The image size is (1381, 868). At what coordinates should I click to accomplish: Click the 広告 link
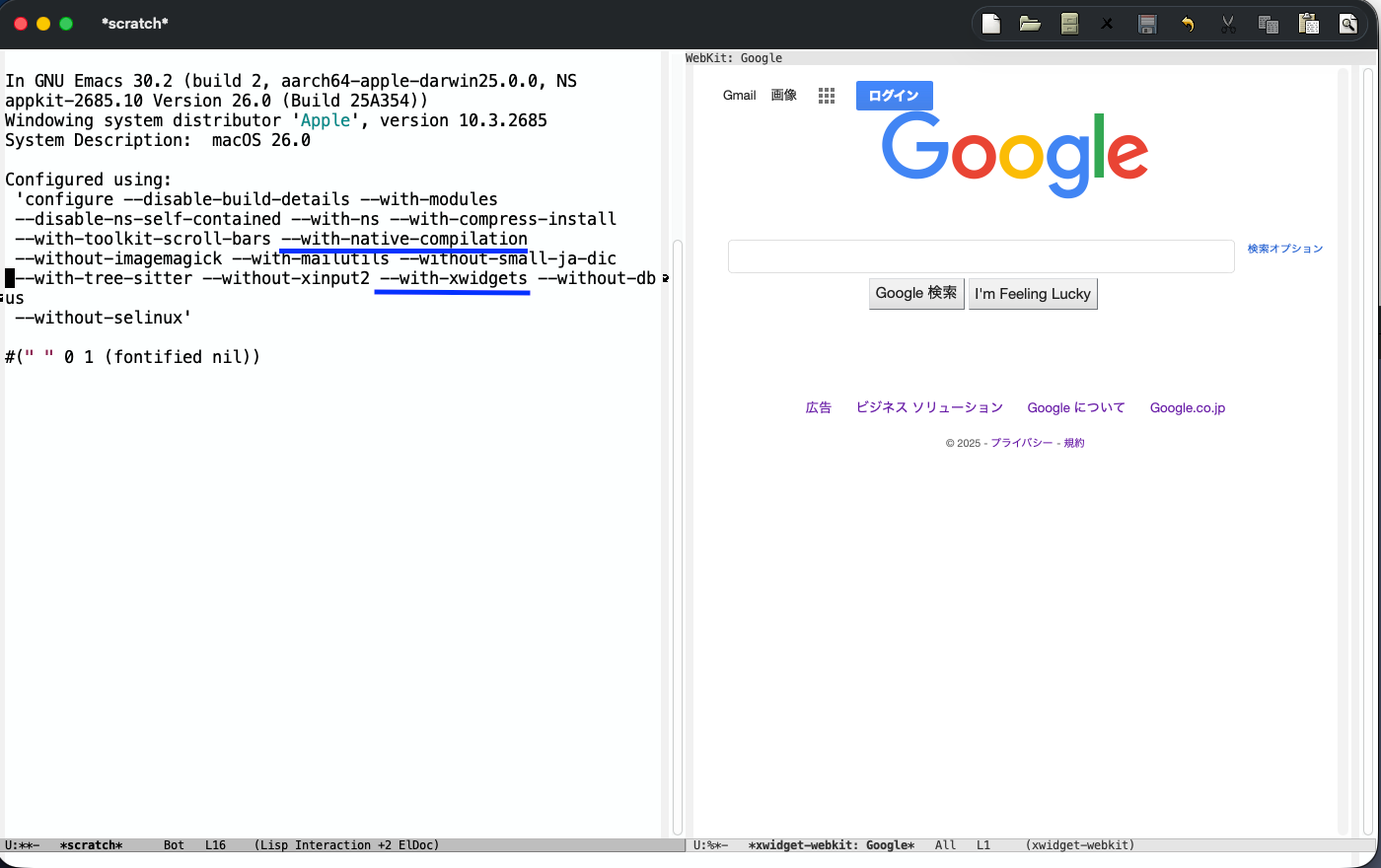[x=819, y=407]
